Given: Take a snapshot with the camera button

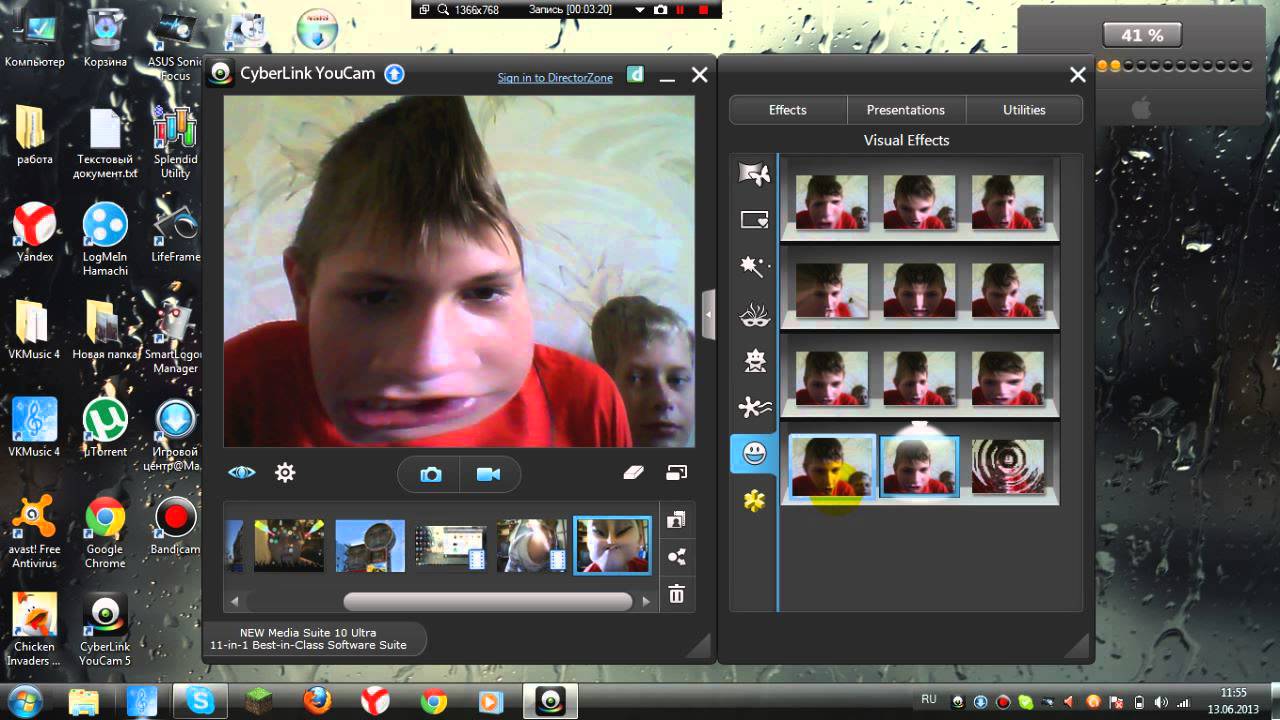Looking at the screenshot, I should click(x=430, y=474).
